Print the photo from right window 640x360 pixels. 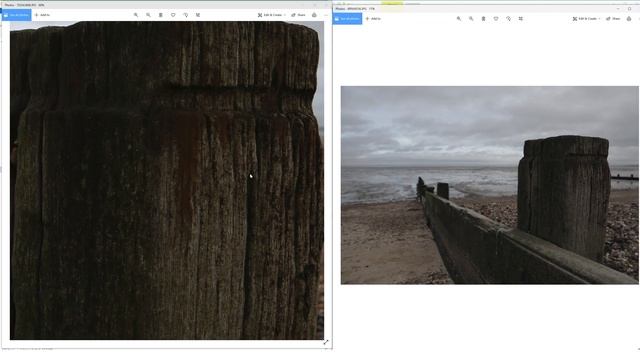pyautogui.click(x=629, y=19)
